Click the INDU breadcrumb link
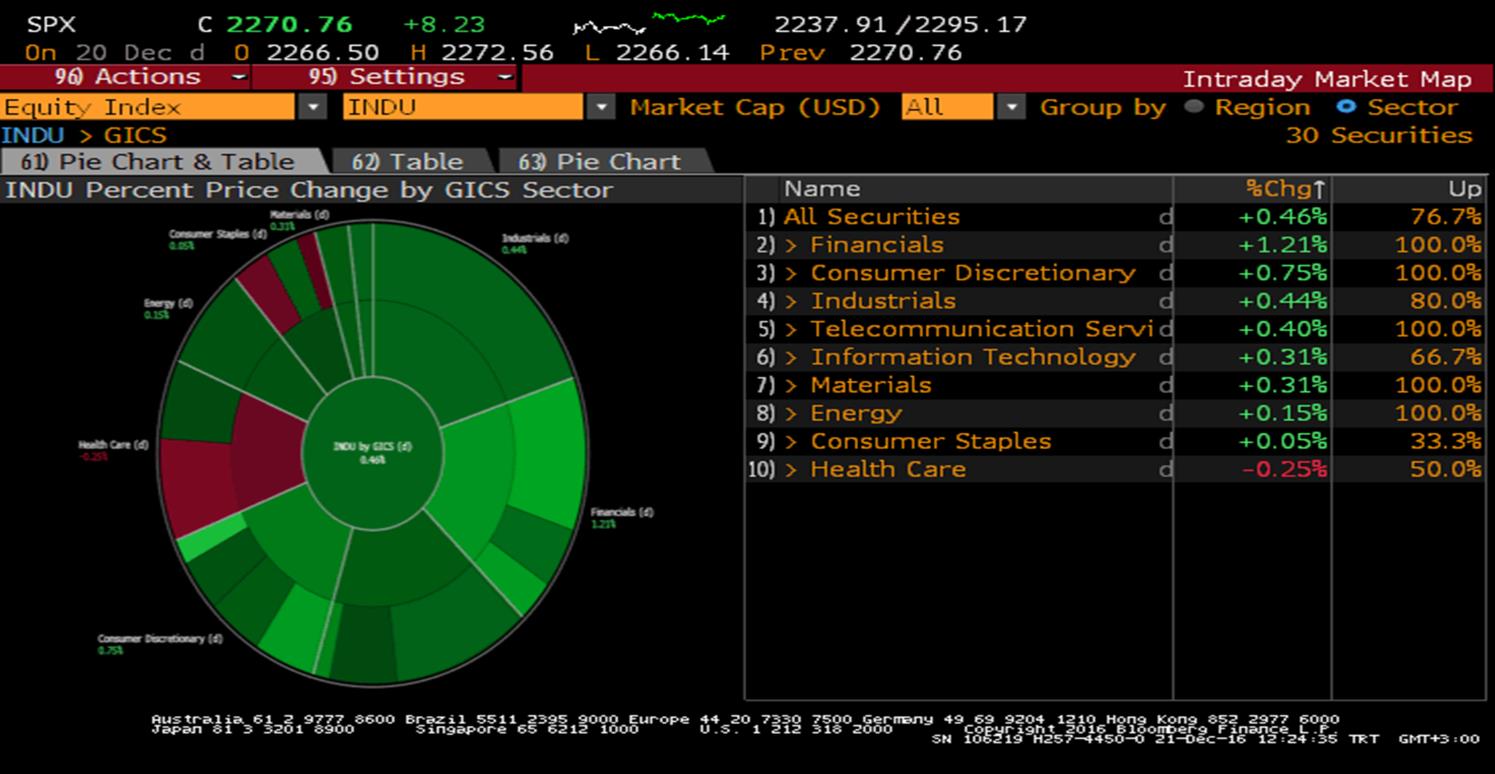The image size is (1495, 774). click(33, 135)
